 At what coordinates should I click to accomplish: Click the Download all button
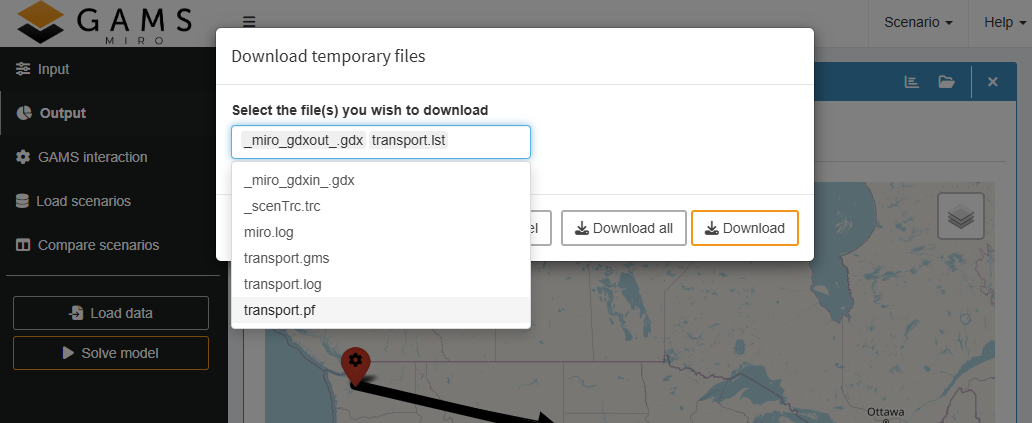coord(623,228)
